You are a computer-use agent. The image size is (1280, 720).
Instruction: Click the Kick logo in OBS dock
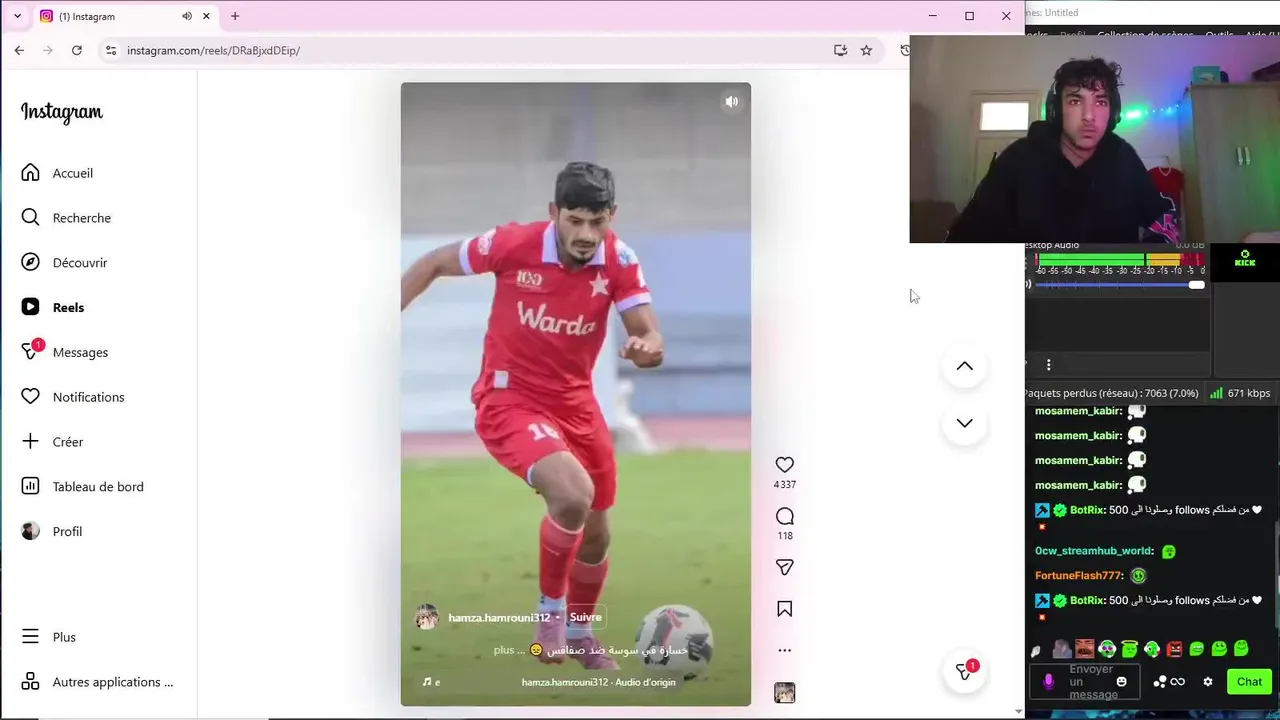coord(1245,259)
